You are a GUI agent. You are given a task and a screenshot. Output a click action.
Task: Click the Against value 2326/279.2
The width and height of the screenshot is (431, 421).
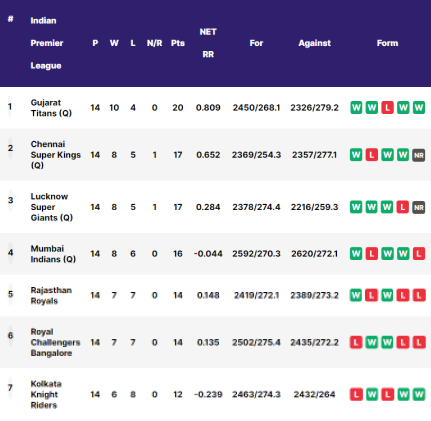coord(314,108)
